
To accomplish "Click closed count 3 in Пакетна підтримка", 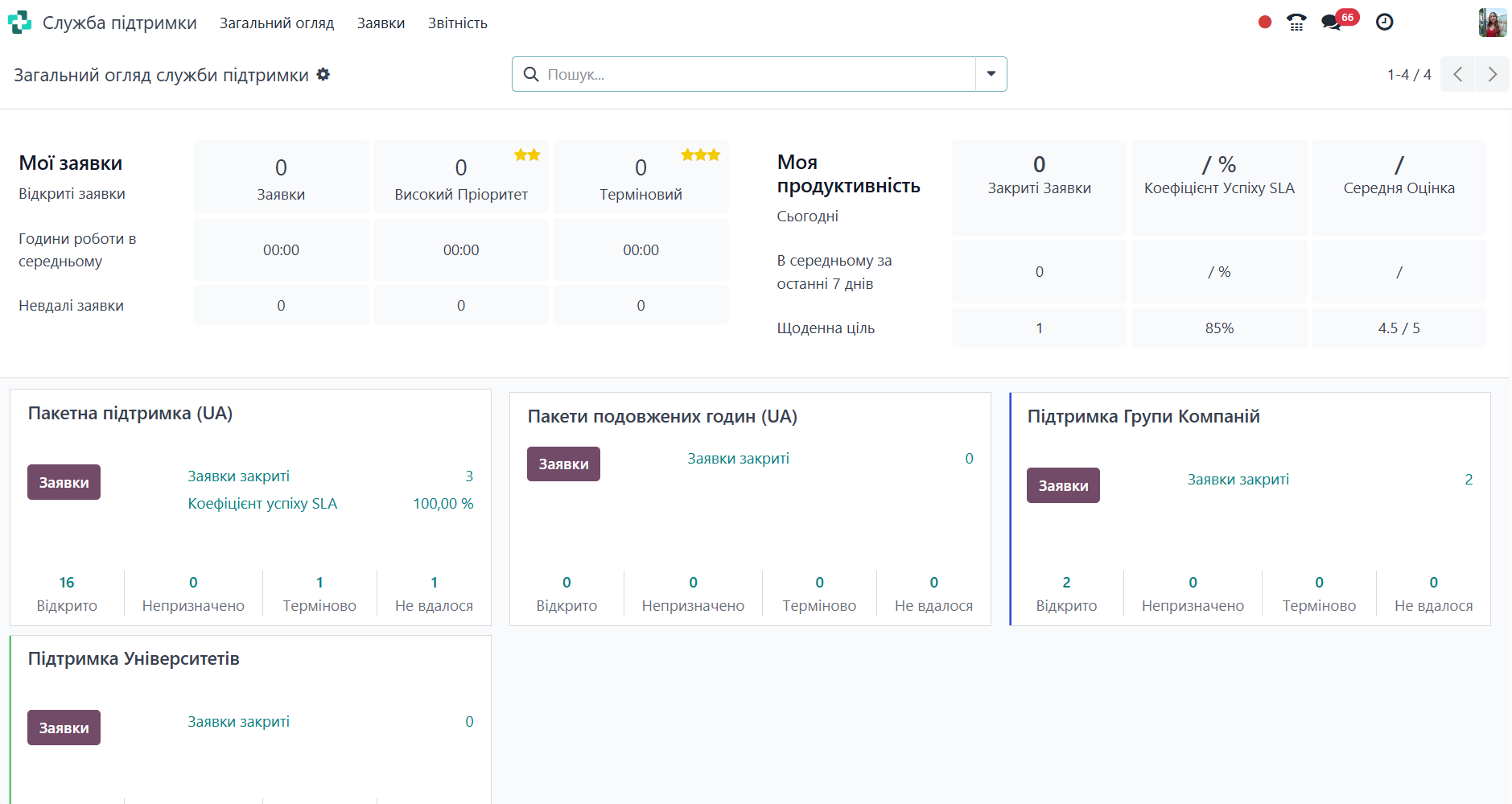I will 469,476.
